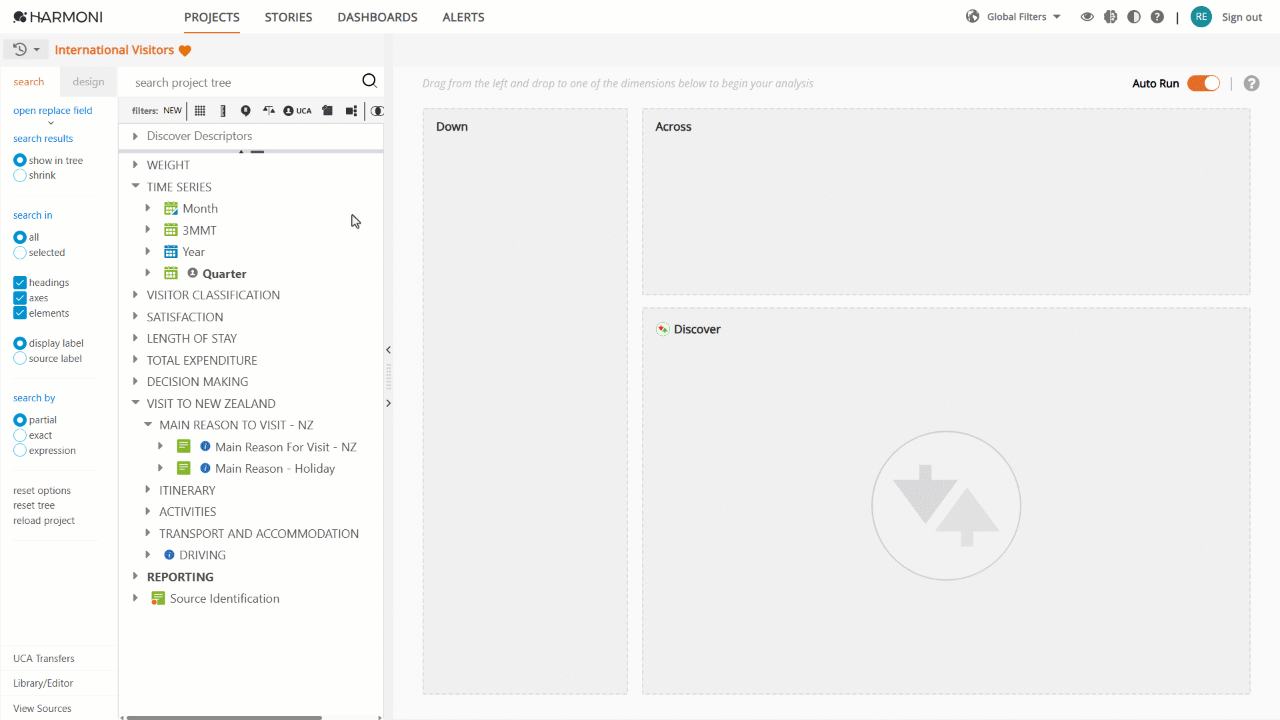Collapse the TIME SERIES tree node
Image resolution: width=1280 pixels, height=720 pixels.
(136, 187)
